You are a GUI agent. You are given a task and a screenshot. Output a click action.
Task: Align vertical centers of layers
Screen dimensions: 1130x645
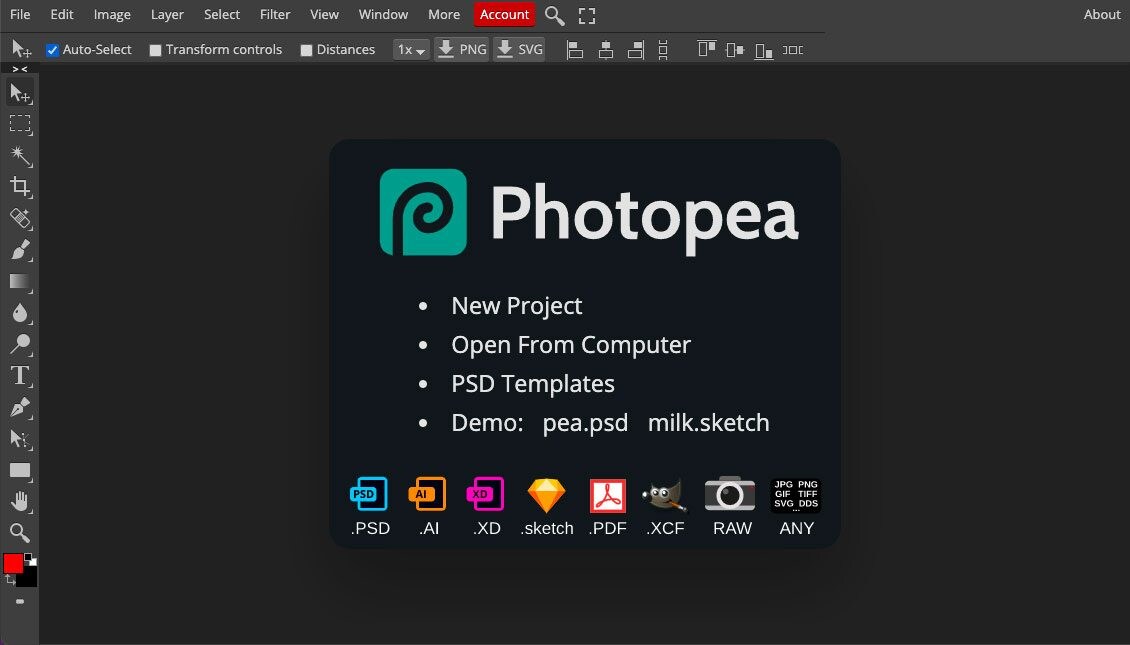[734, 50]
